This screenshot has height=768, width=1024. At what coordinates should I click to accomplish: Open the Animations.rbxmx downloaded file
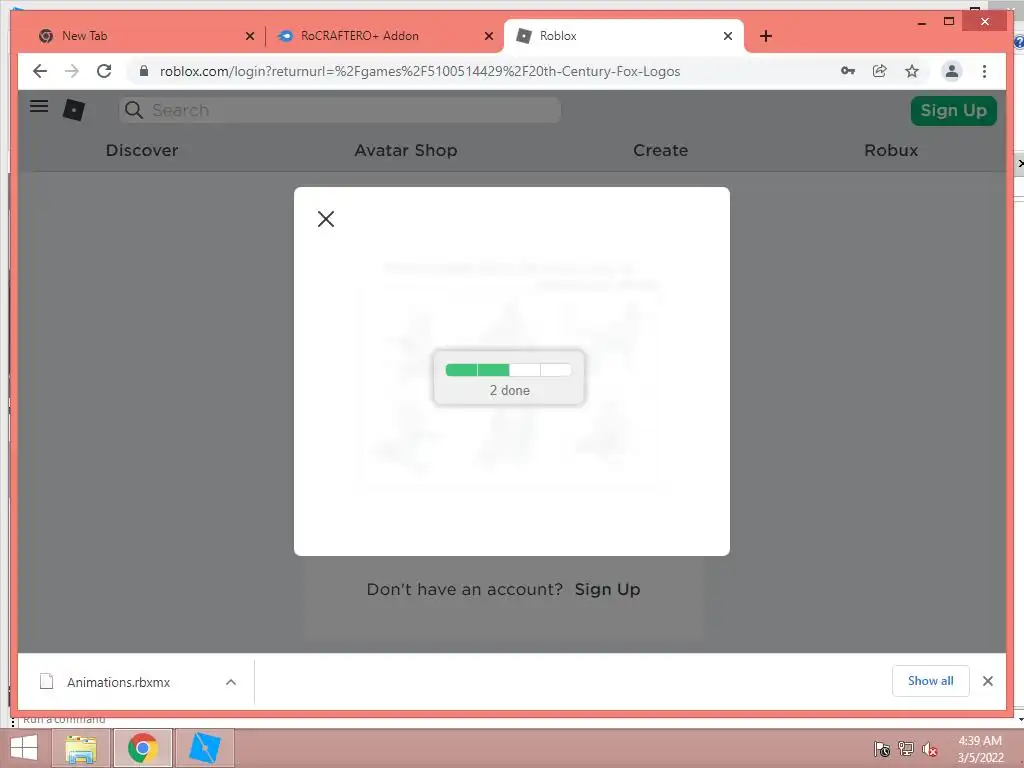tap(118, 682)
